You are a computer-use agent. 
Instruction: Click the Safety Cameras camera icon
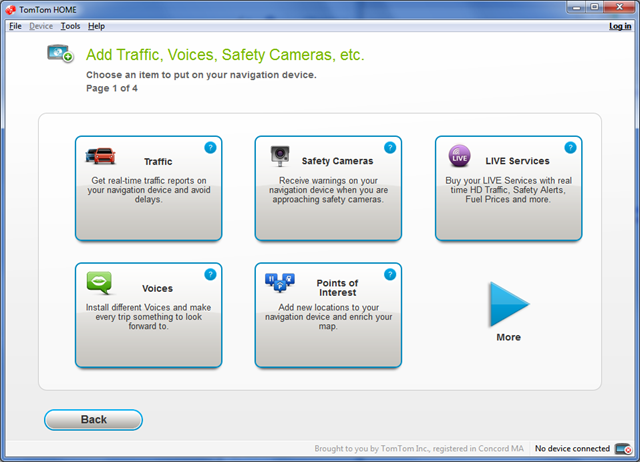click(280, 156)
